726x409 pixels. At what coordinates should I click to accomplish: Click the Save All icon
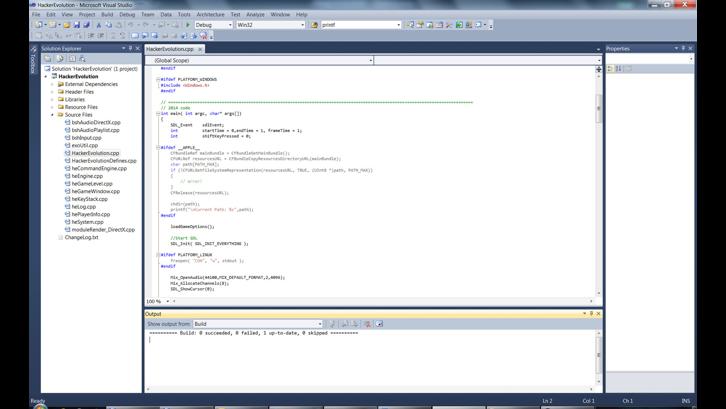coord(86,25)
